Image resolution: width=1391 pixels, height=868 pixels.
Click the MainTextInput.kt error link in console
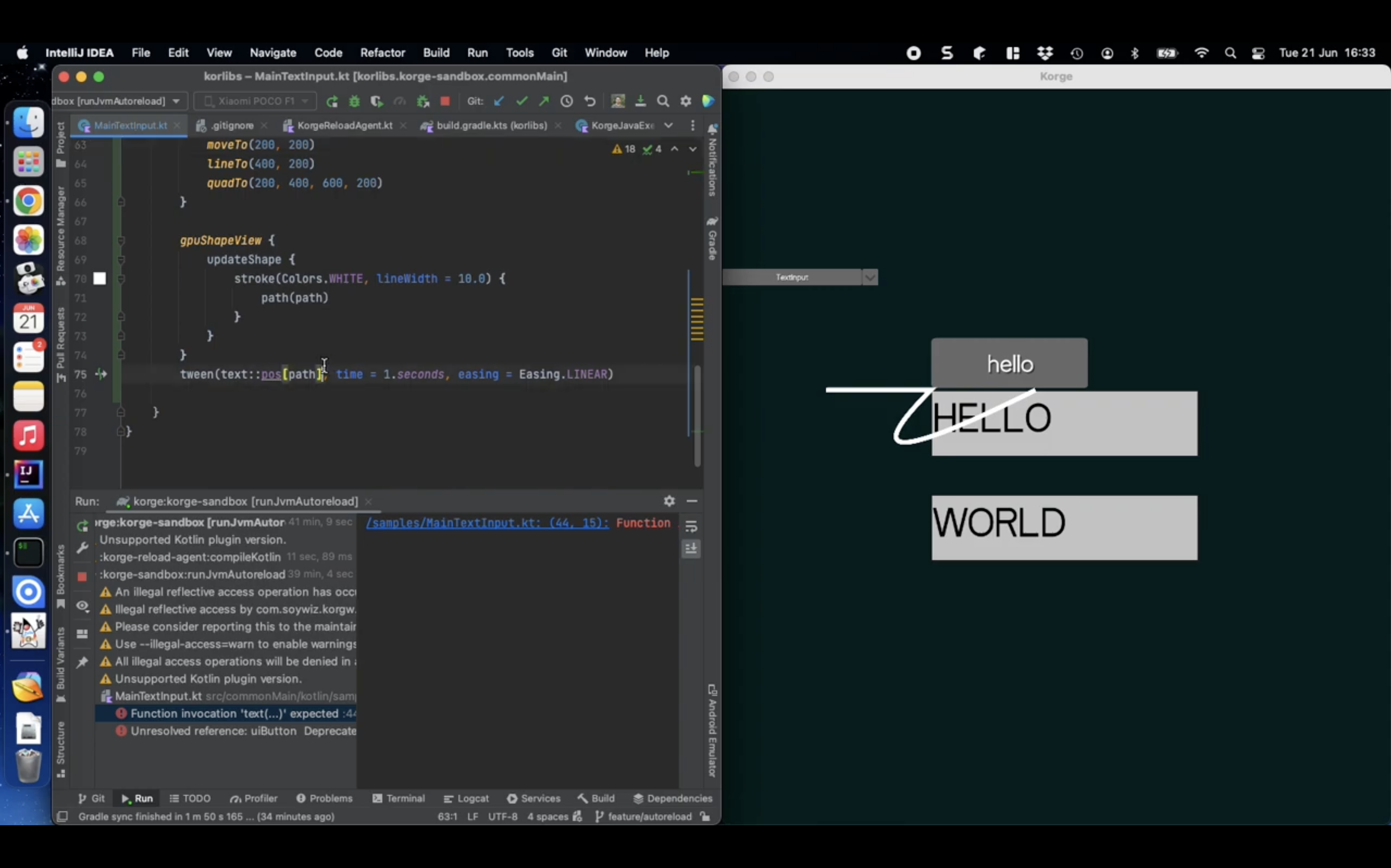point(487,523)
